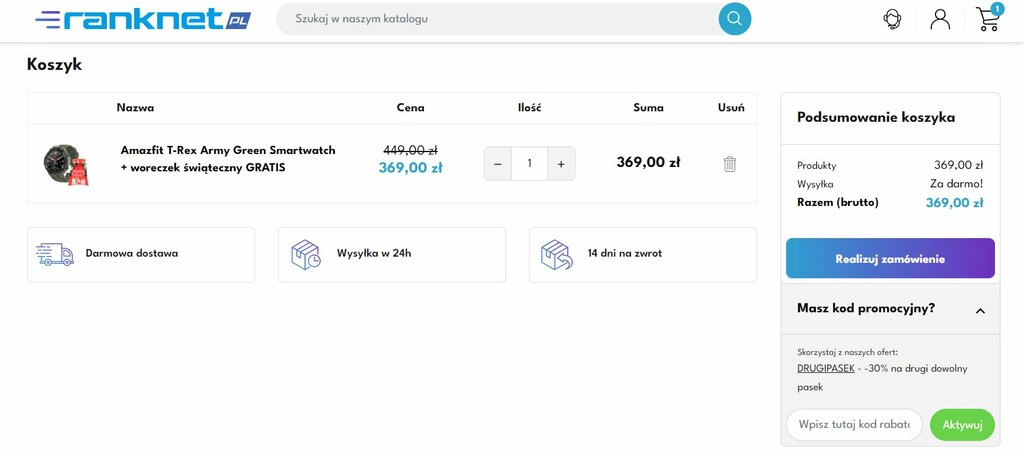This screenshot has height=457, width=1024.
Task: Click the Cena column header
Action: coord(410,108)
